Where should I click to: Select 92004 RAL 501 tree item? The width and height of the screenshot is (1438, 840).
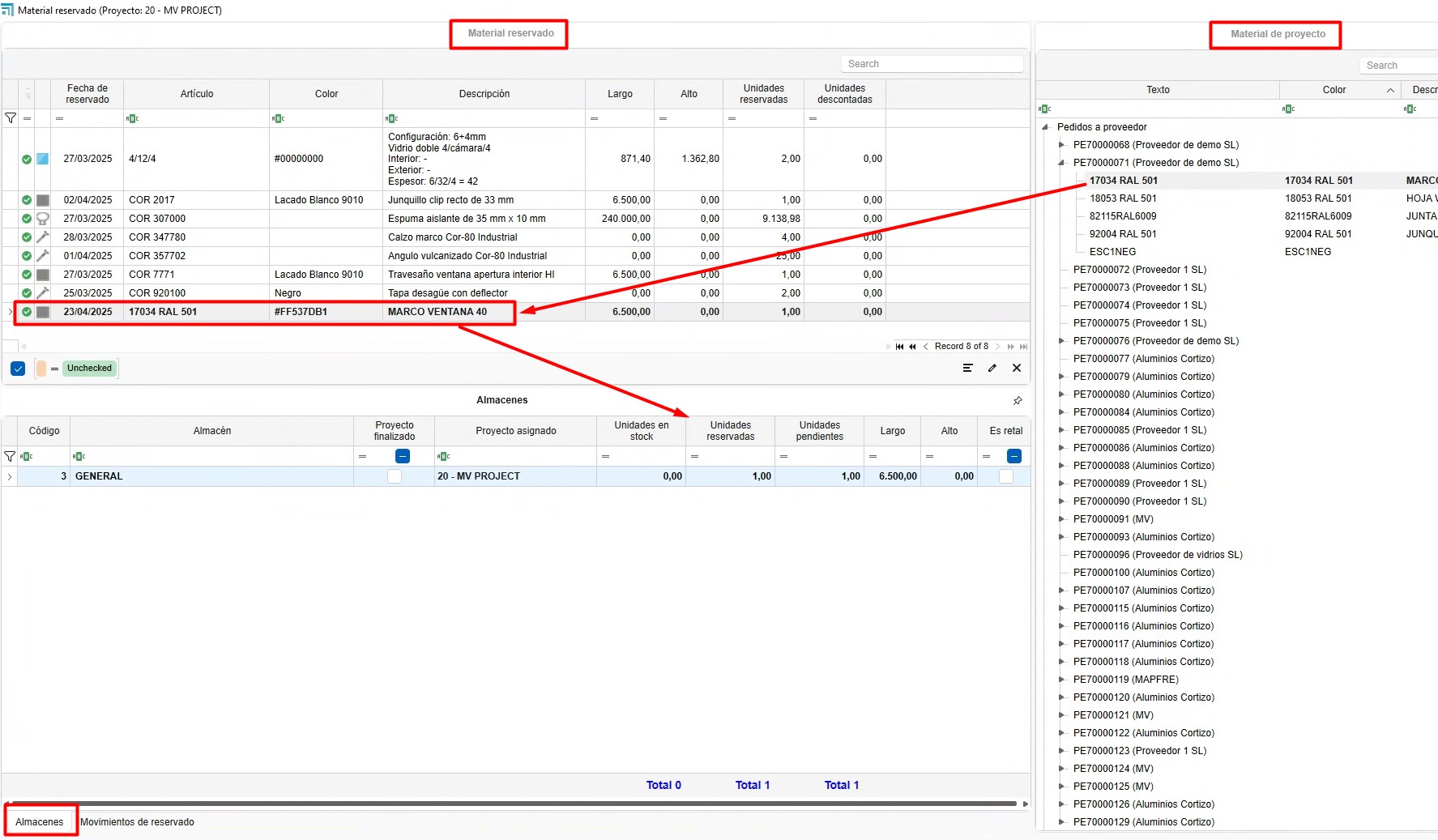tap(1123, 234)
